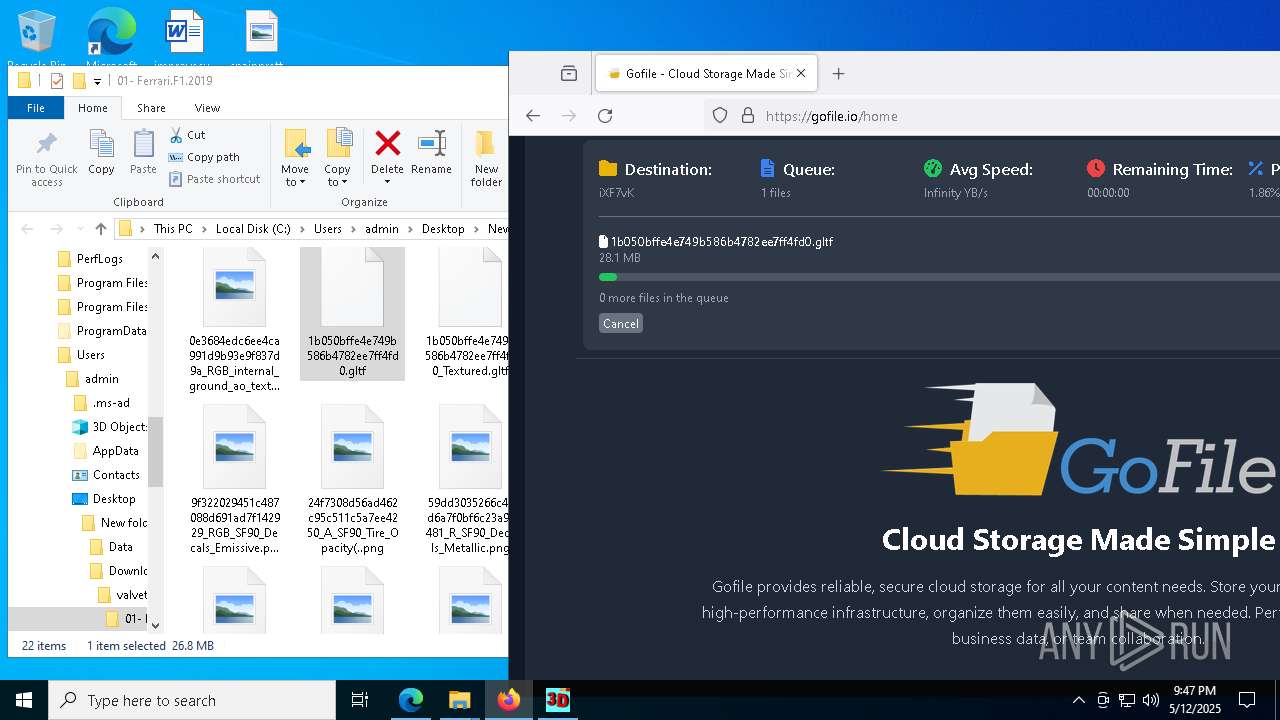Image resolution: width=1280 pixels, height=720 pixels.
Task: Close the Gofile browser tab
Action: point(801,74)
